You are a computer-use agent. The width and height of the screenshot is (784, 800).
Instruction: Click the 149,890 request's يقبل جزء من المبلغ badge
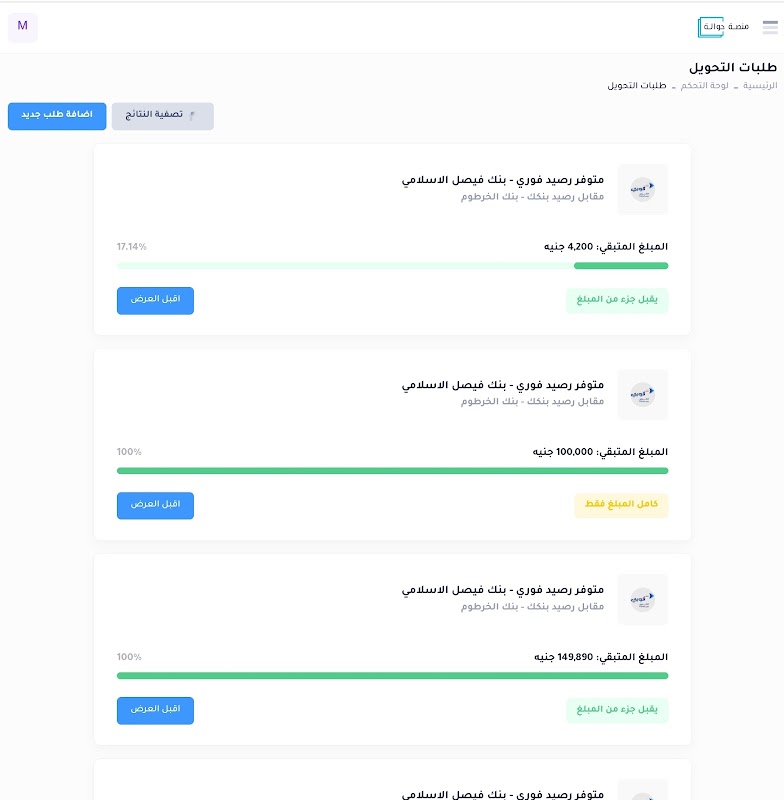pos(617,710)
